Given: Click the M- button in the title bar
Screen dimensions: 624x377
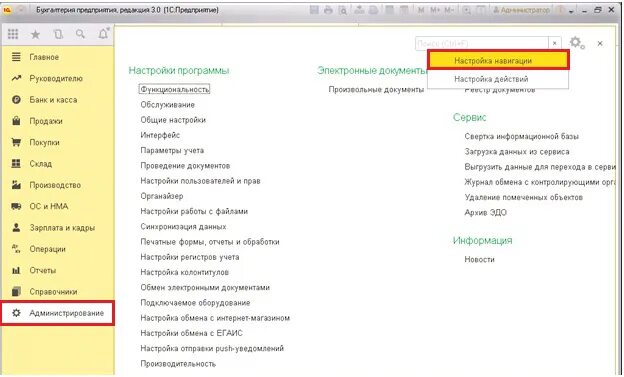Looking at the screenshot, I should coord(449,10).
